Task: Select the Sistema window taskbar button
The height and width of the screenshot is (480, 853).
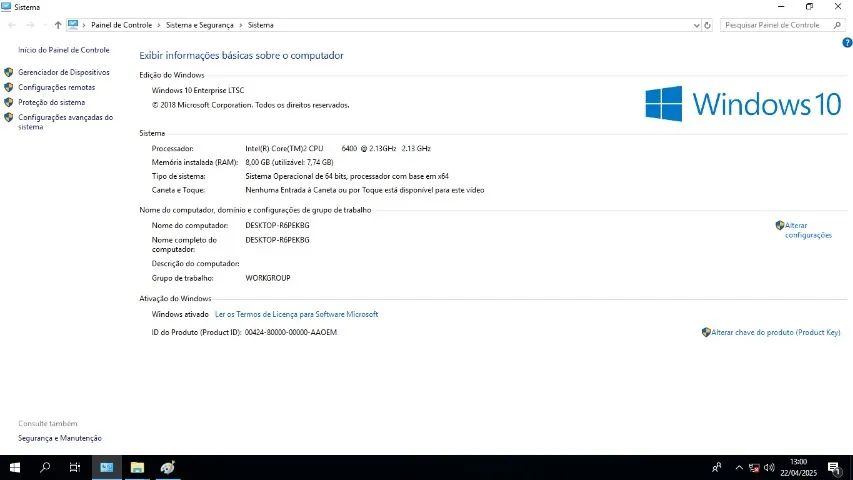Action: click(107, 467)
